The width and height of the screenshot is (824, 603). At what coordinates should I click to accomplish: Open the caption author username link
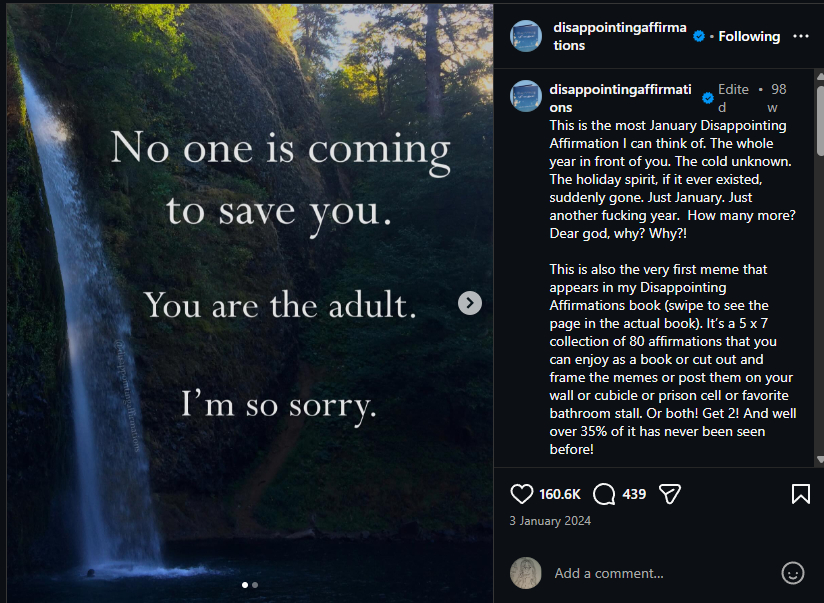point(620,98)
